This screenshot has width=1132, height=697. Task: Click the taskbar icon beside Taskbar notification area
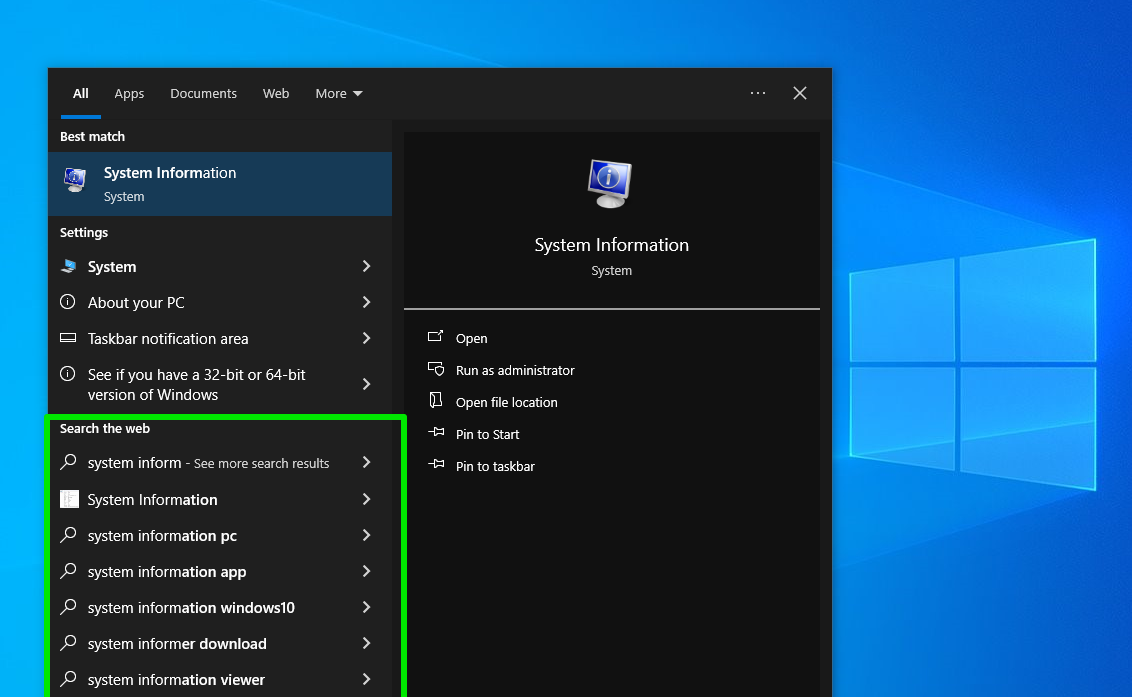point(68,337)
